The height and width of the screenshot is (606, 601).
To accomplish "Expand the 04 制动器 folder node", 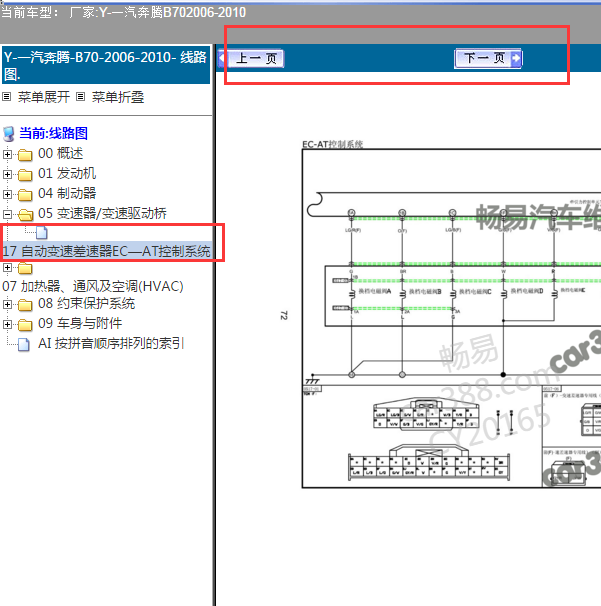I will point(7,194).
